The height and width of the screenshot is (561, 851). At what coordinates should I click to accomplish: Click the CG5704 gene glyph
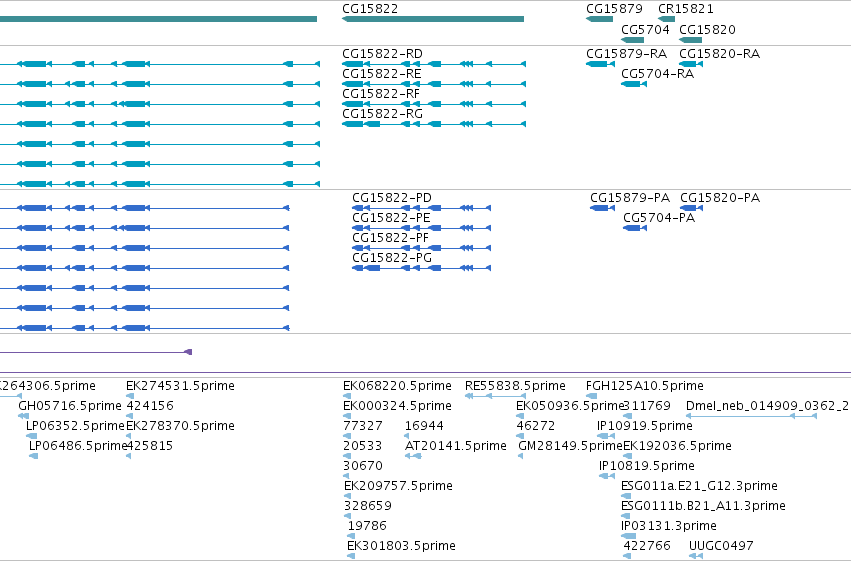coord(632,40)
